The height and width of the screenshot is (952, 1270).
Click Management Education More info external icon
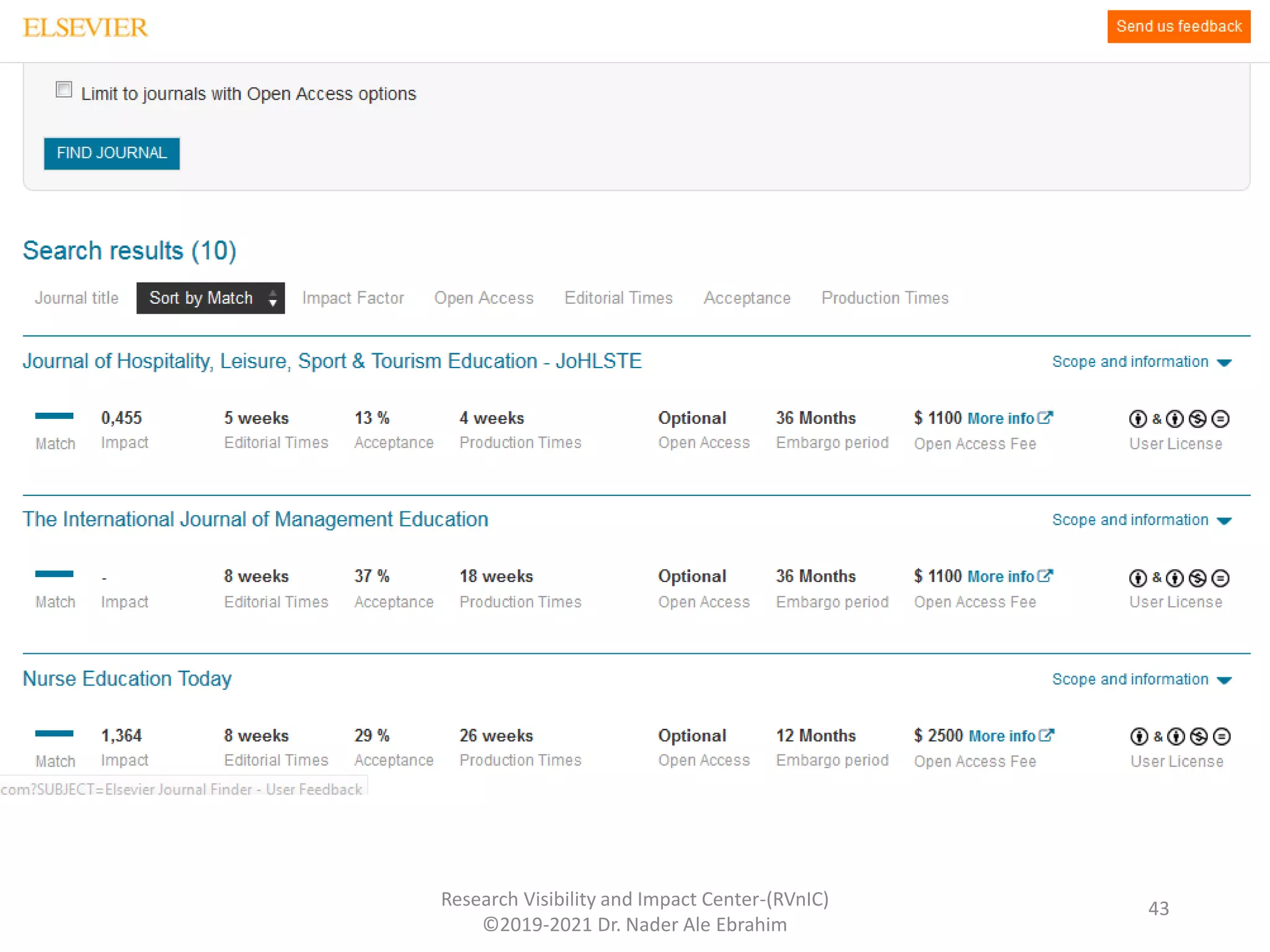[x=1046, y=576]
